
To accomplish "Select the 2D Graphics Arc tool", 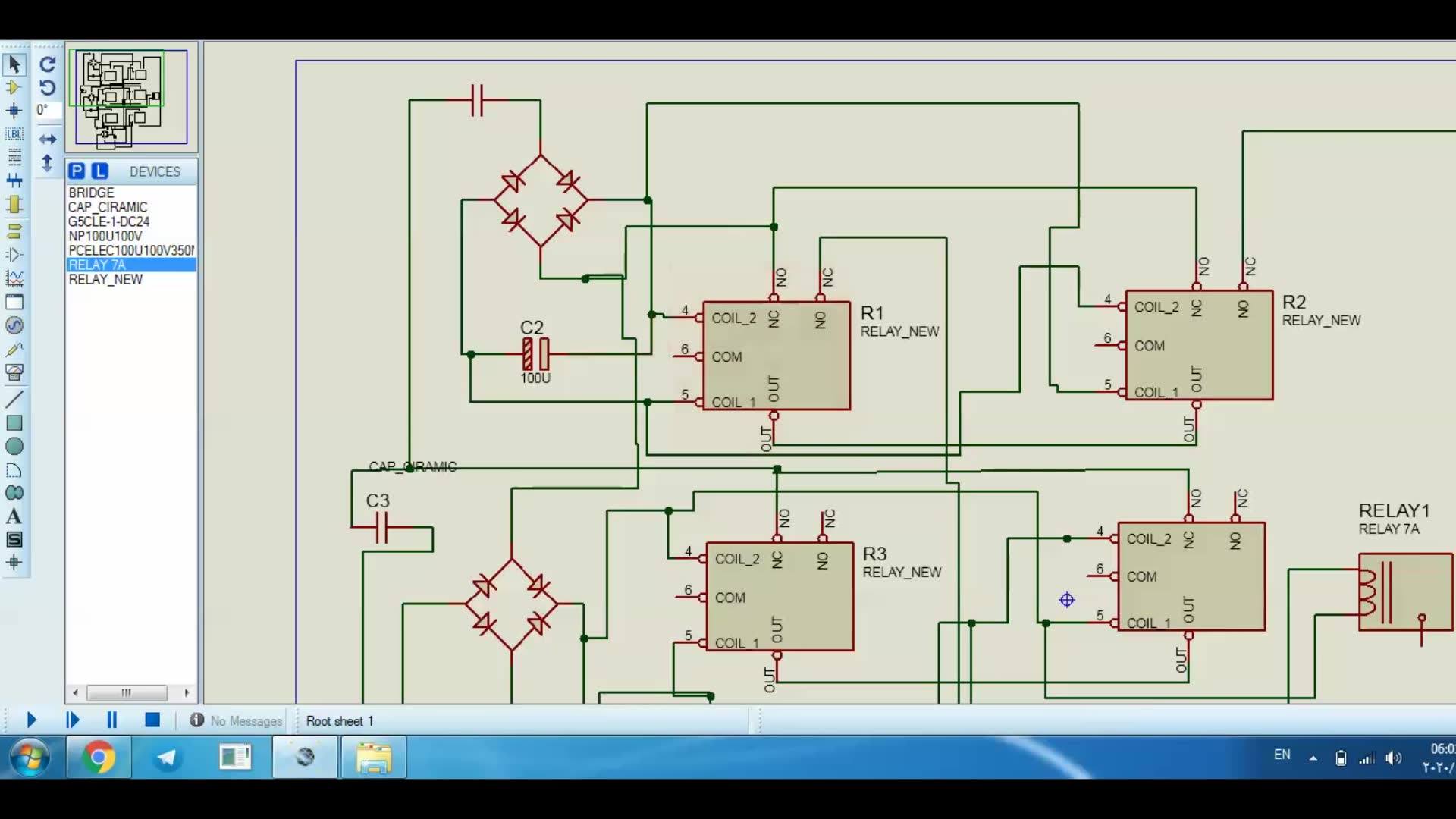I will (14, 469).
